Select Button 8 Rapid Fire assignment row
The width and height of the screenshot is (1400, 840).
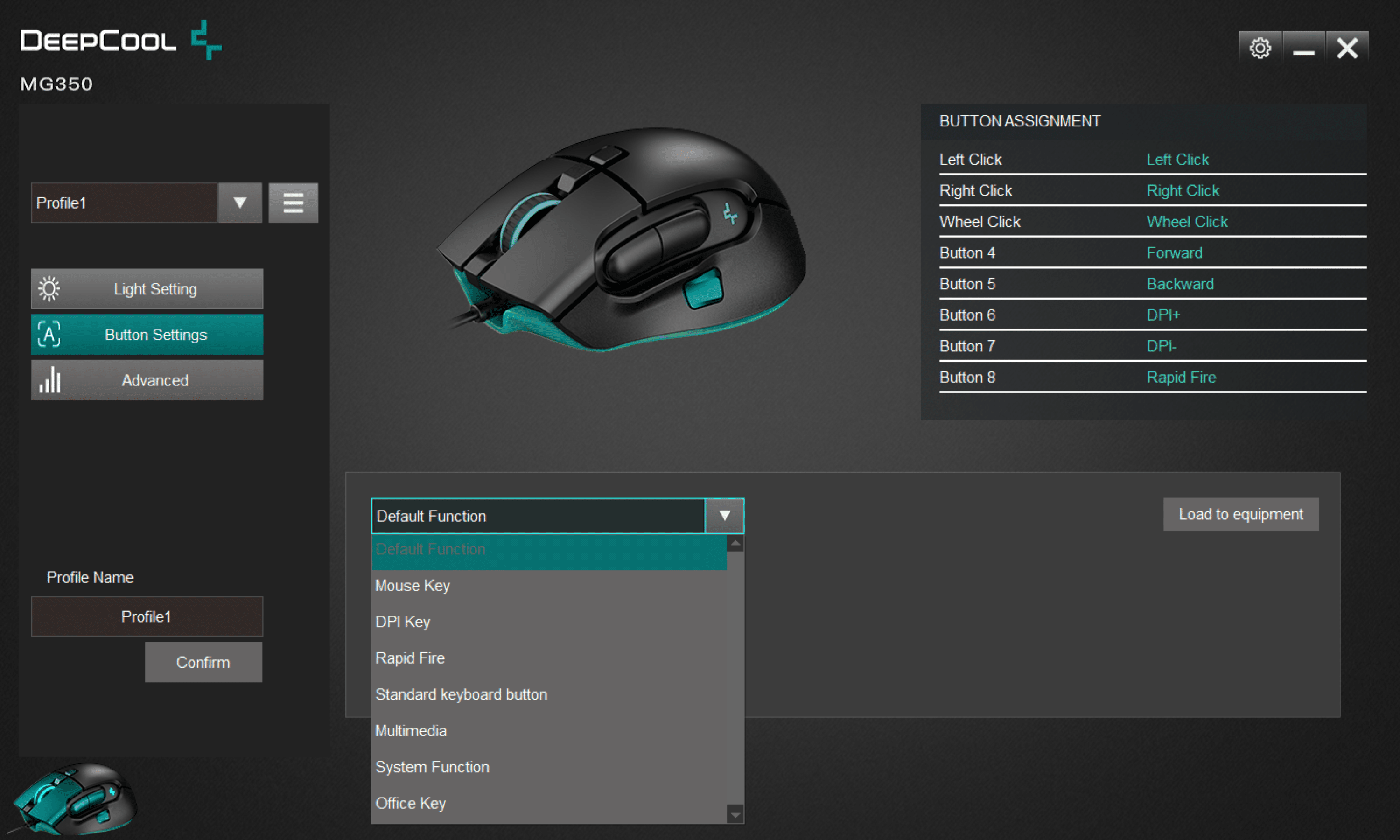pos(1152,377)
